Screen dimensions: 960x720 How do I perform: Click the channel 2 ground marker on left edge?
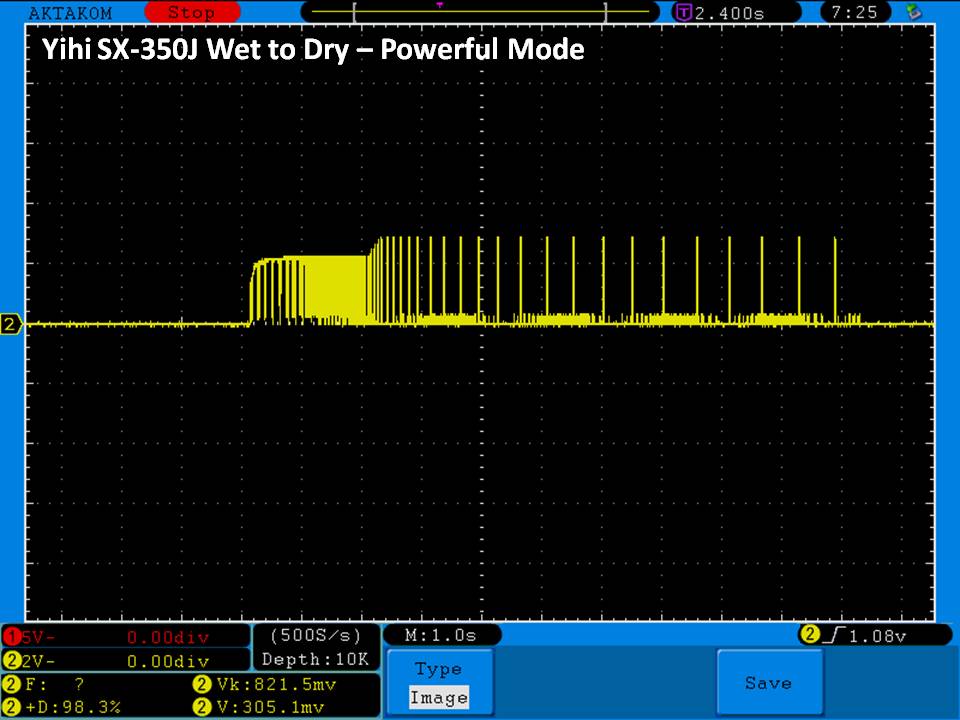(x=12, y=324)
